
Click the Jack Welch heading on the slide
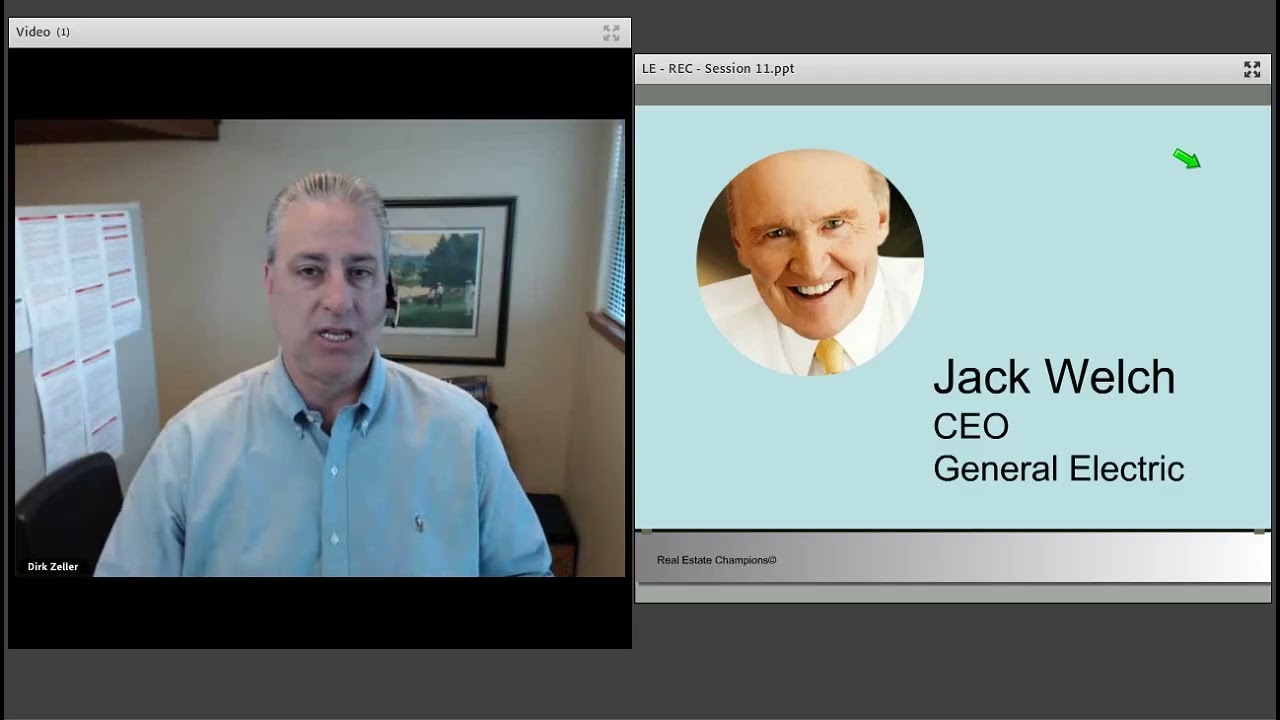pos(1054,378)
